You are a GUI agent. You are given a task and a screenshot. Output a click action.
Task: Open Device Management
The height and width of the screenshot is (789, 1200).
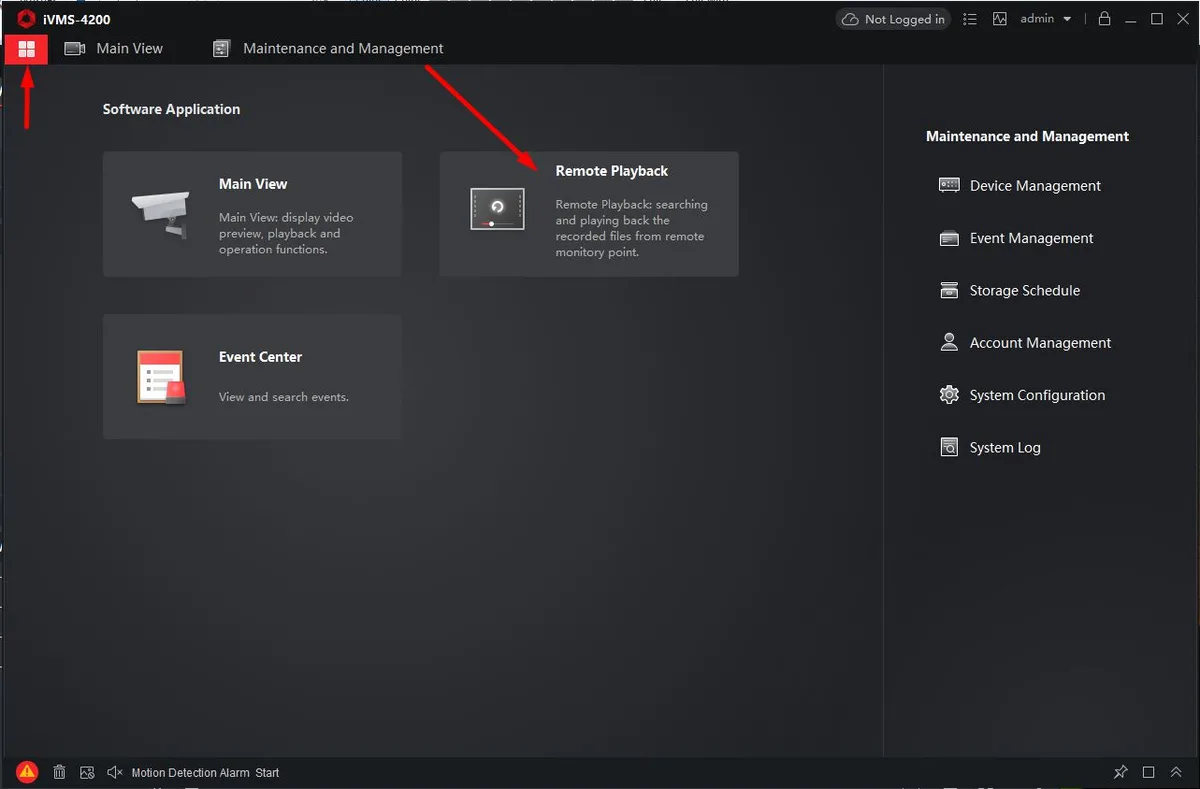click(x=1020, y=186)
